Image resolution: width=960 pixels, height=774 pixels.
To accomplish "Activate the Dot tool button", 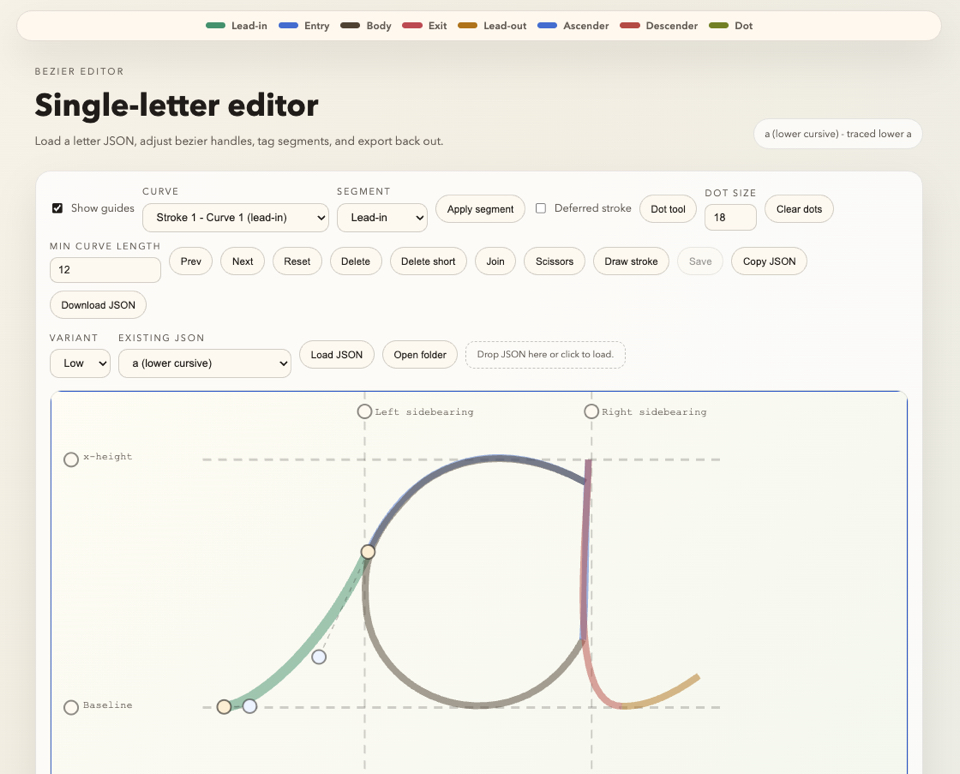I will pos(668,209).
